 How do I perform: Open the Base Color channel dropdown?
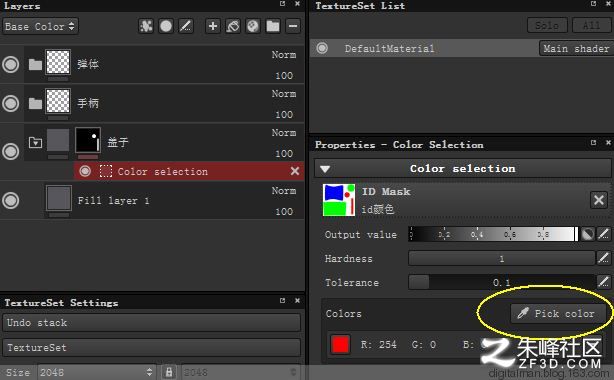pos(40,26)
